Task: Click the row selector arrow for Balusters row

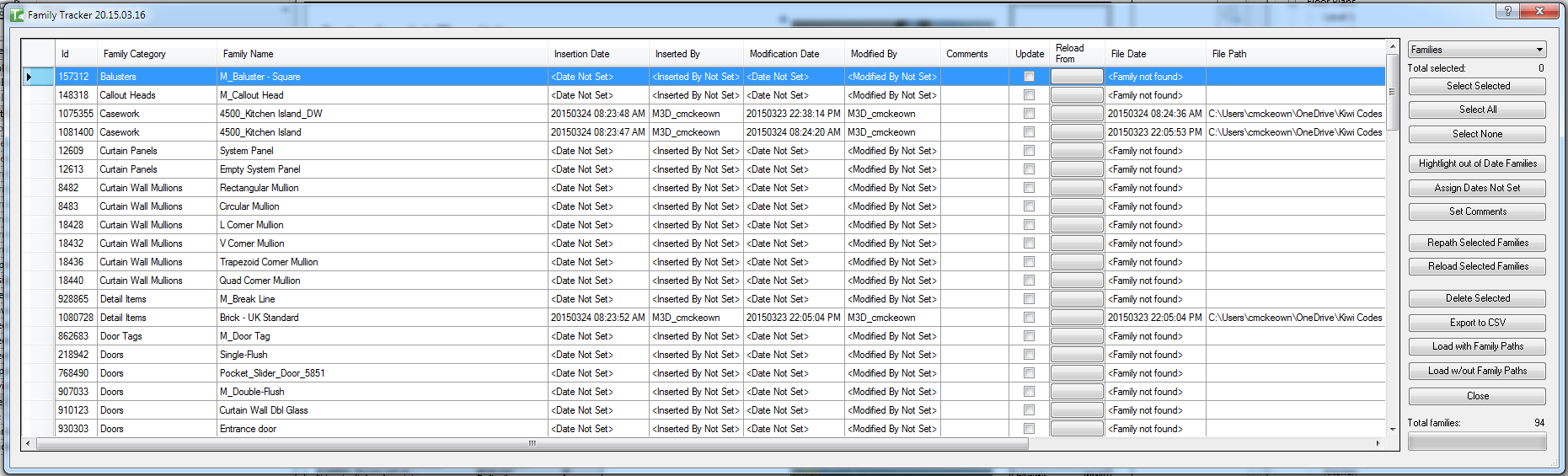Action: pos(29,77)
